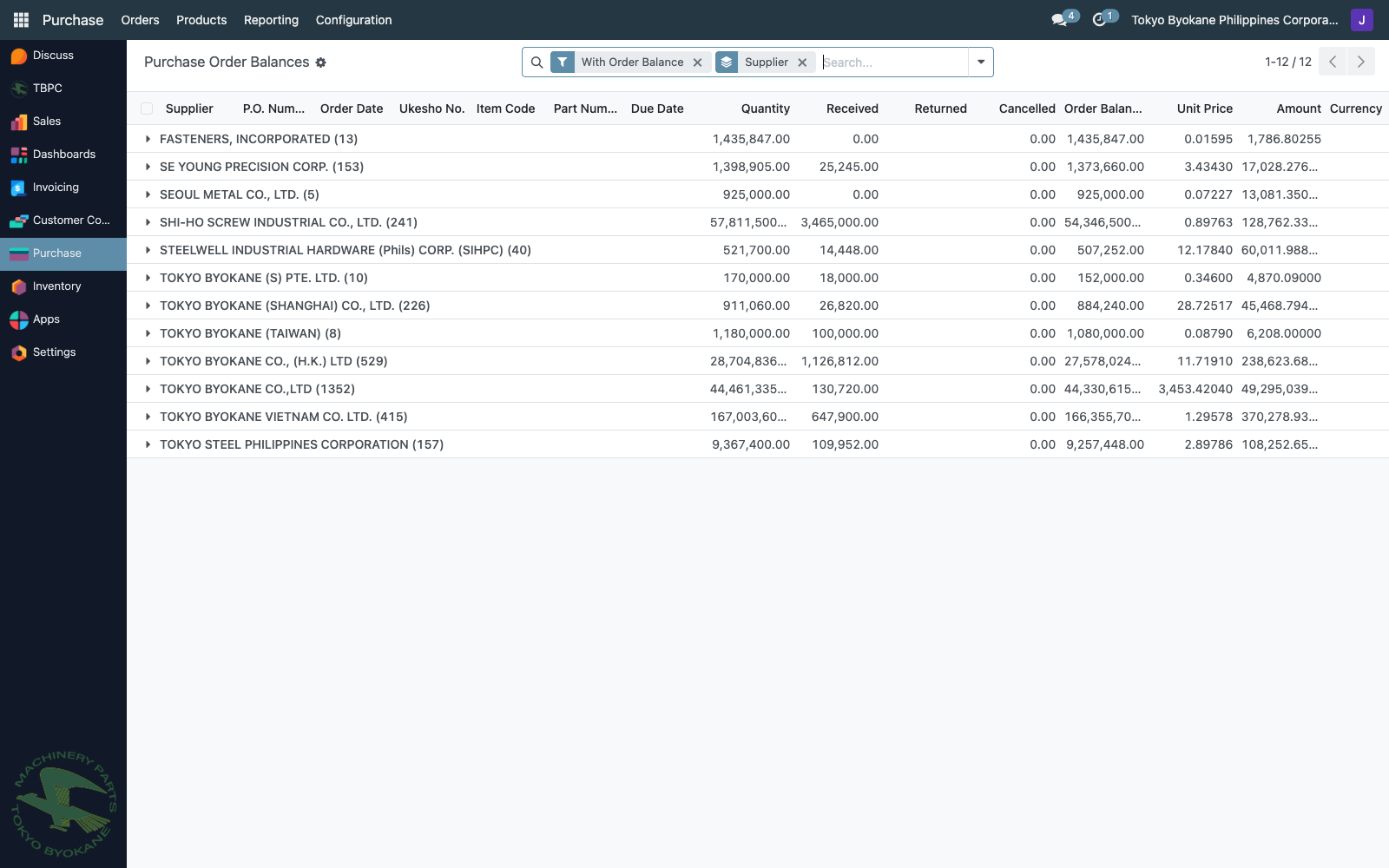Click the With Order Balance facet label
Screen dimensions: 1389x868
(x=632, y=62)
